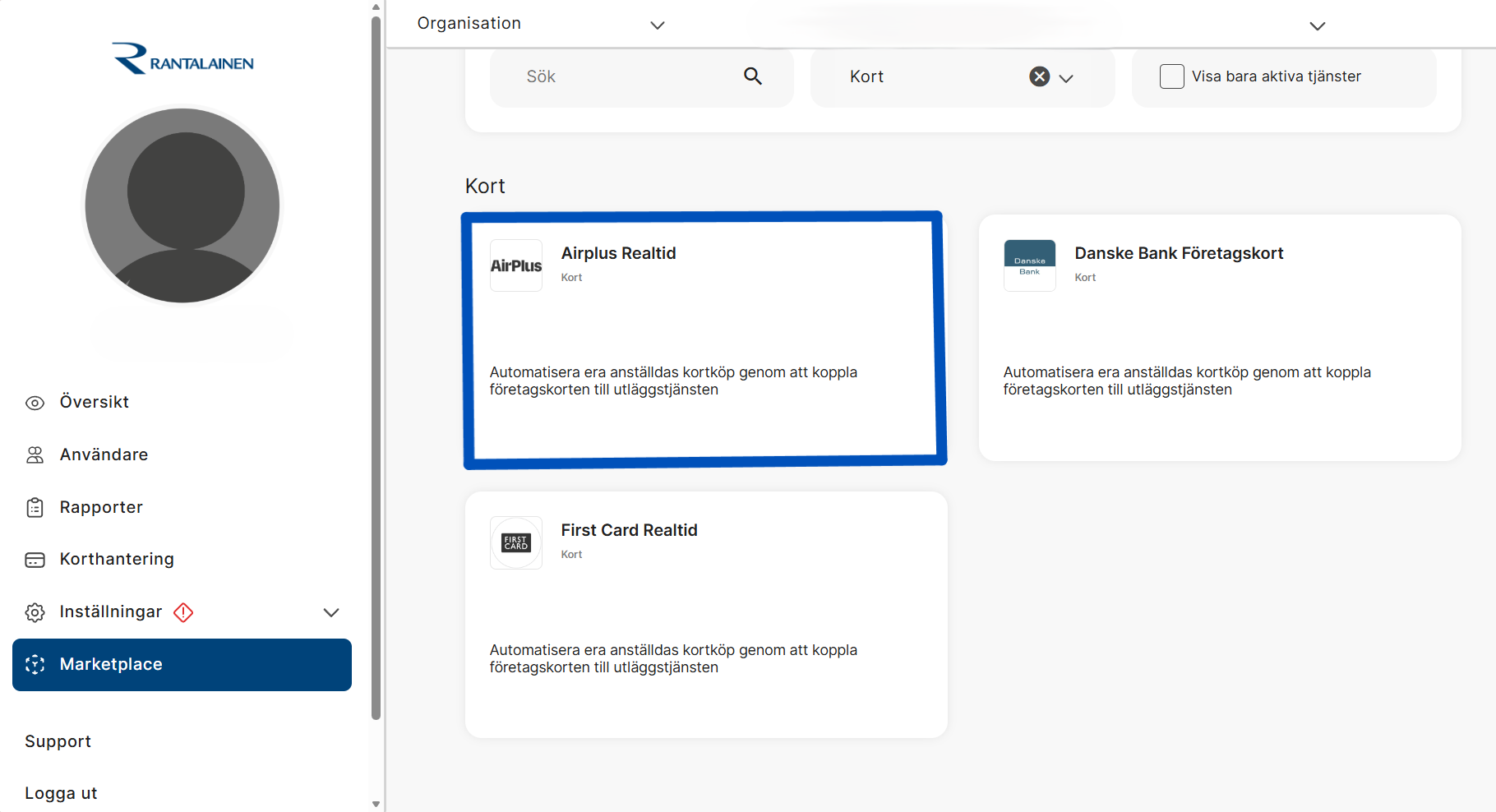1496x812 pixels.
Task: Click the red warning icon beside Inställningar
Action: point(183,612)
